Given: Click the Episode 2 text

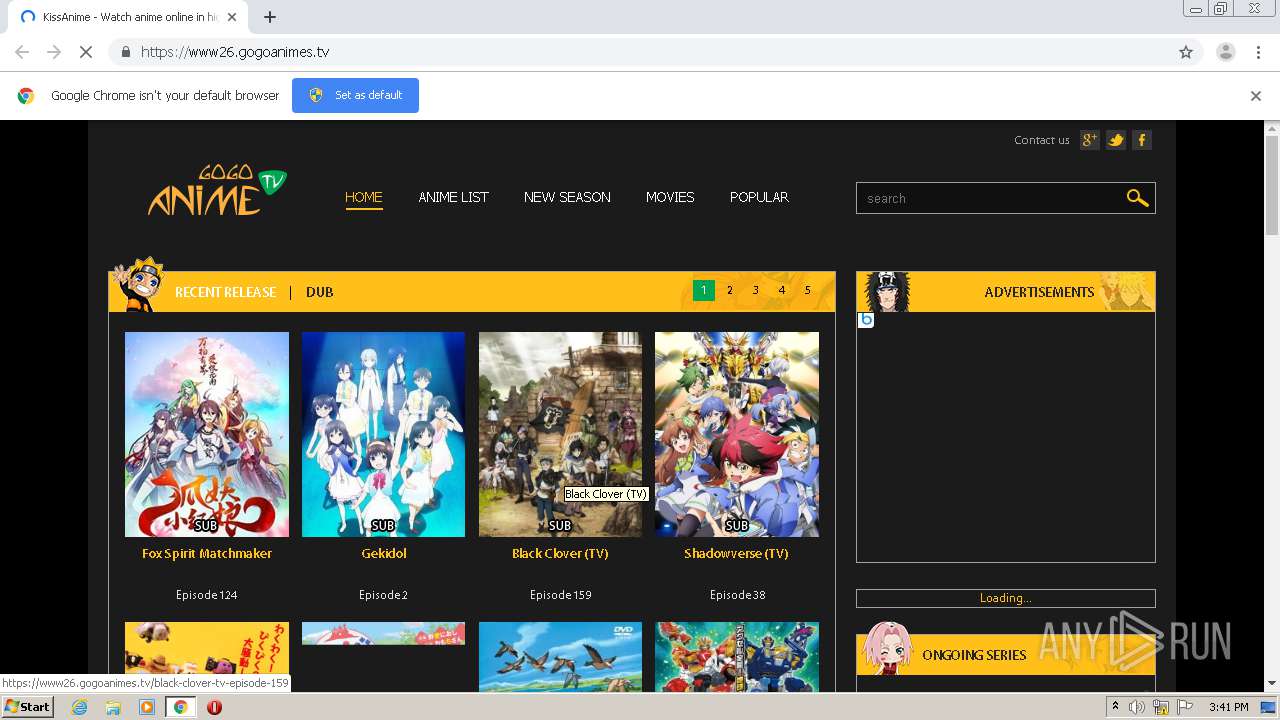Looking at the screenshot, I should [384, 595].
